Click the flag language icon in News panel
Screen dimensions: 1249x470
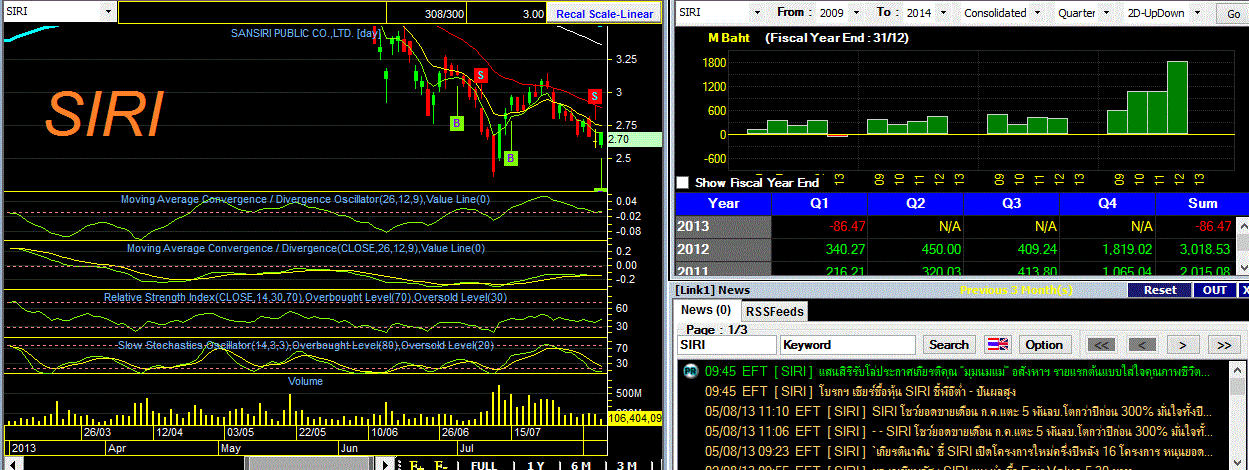997,345
